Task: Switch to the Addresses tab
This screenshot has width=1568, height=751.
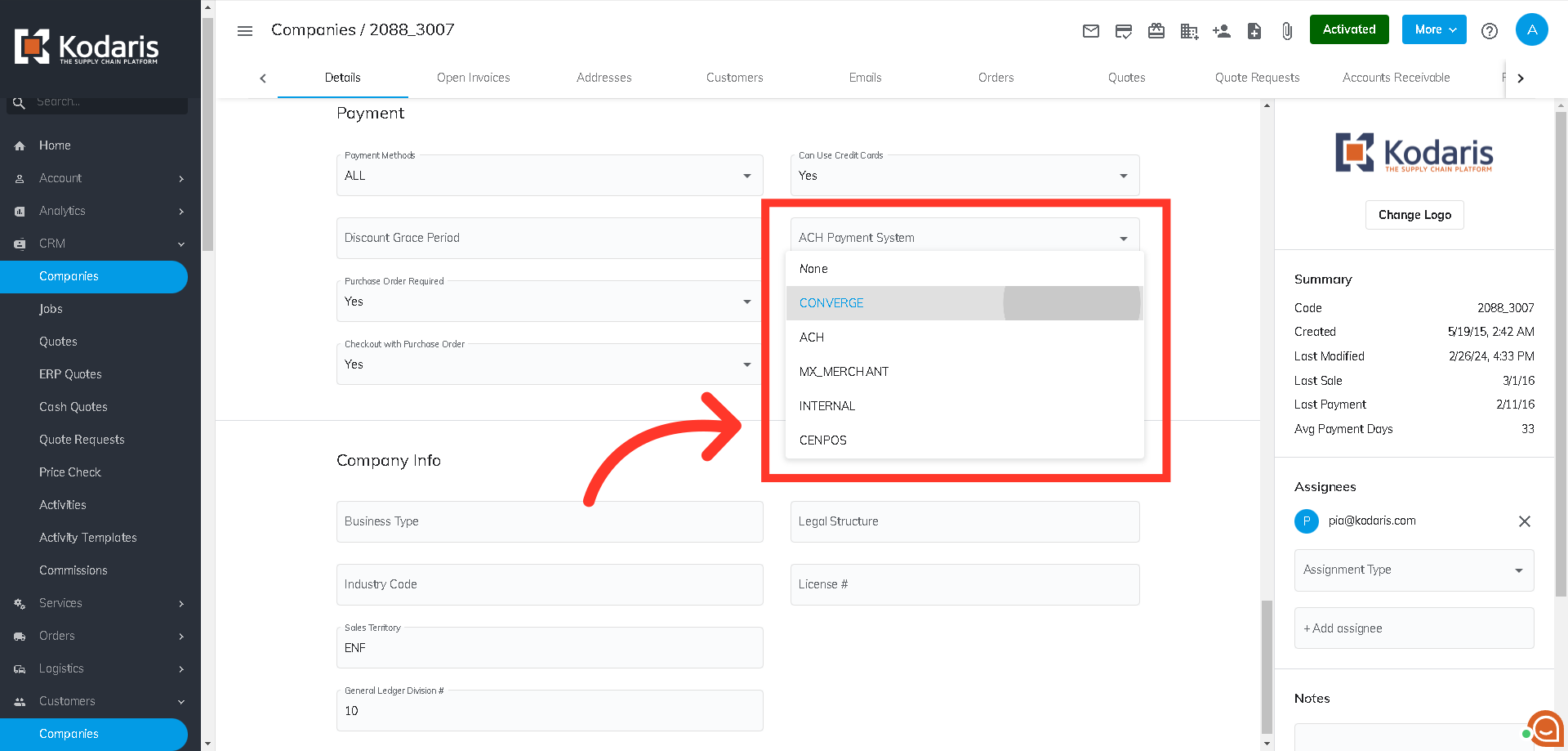Action: pyautogui.click(x=604, y=78)
